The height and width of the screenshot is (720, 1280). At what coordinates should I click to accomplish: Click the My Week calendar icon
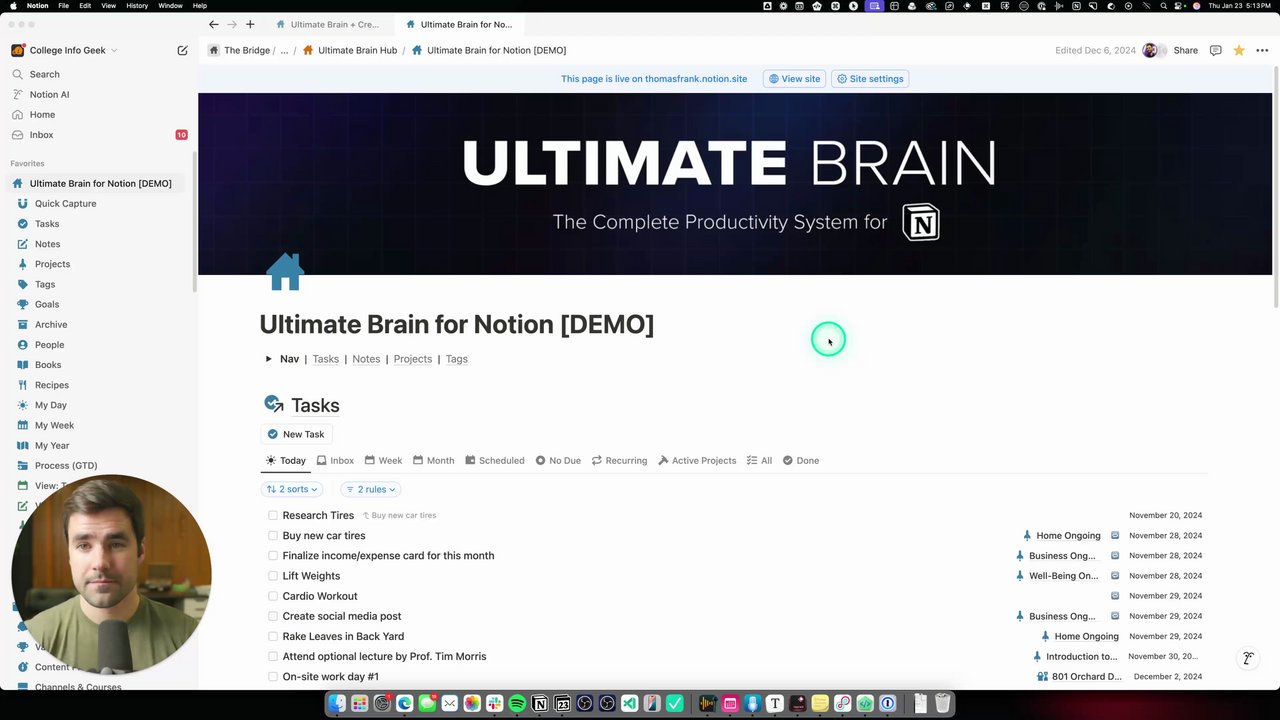click(x=23, y=425)
